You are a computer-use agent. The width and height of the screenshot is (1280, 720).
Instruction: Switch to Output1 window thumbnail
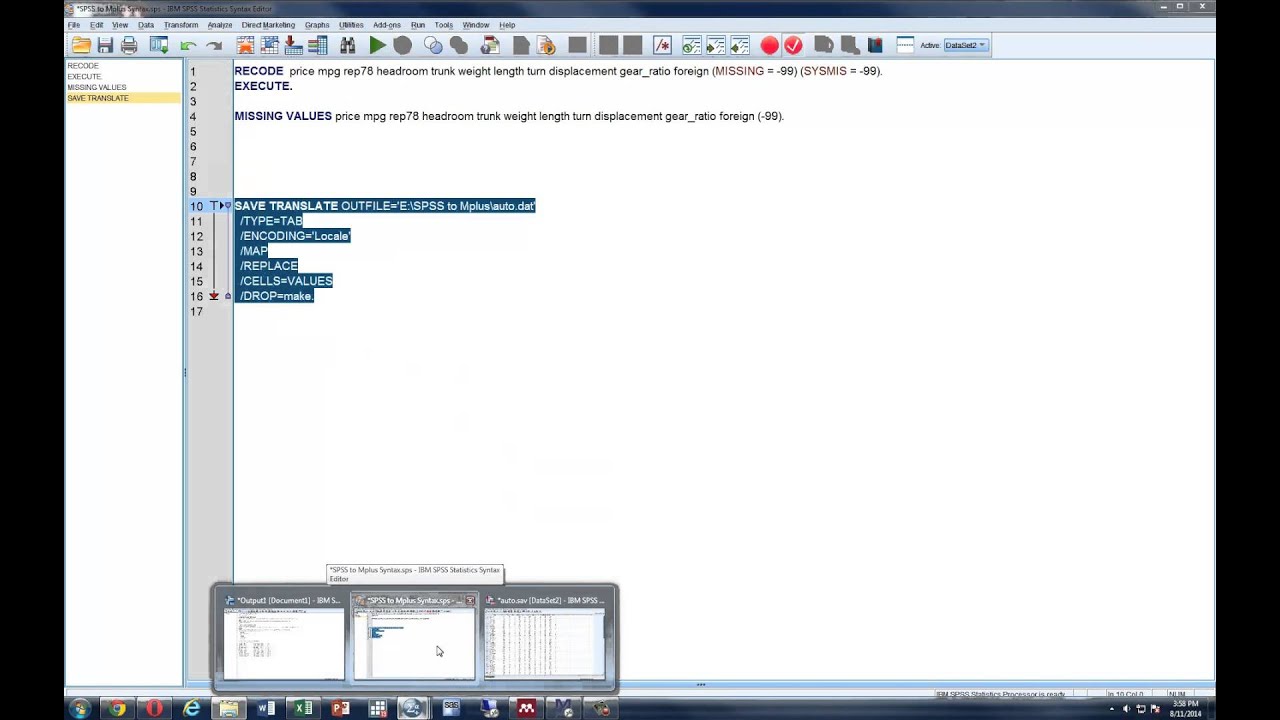[283, 638]
